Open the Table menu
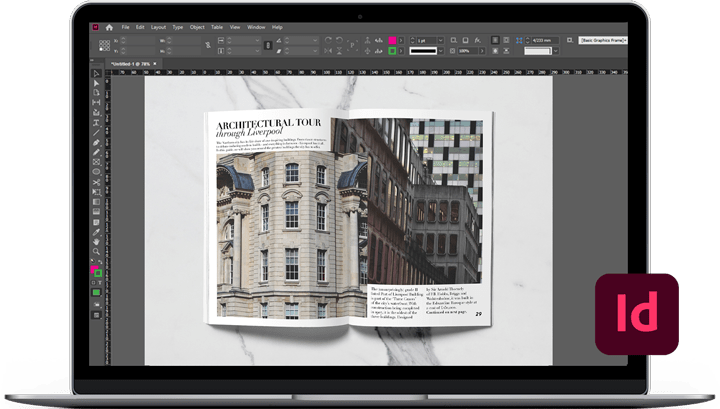 (217, 27)
